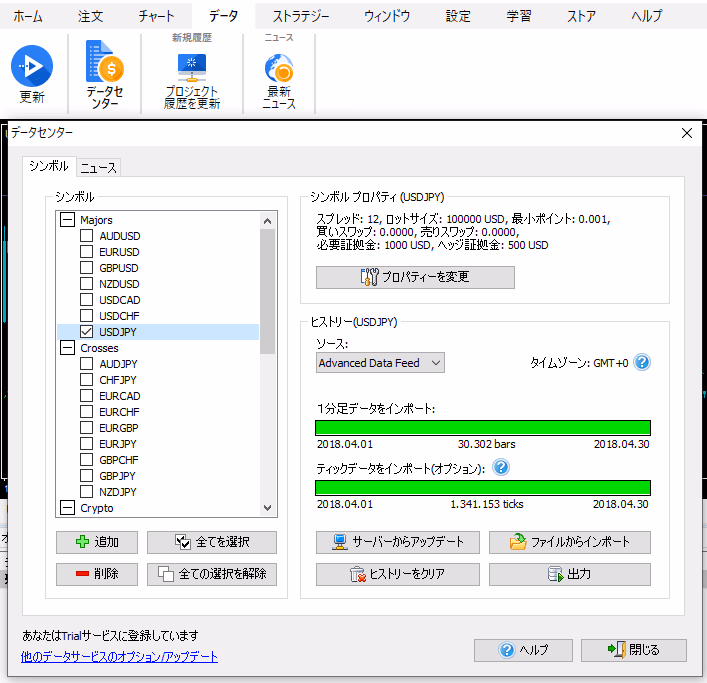
Task: Click the timezone help question mark icon
Action: coord(642,362)
